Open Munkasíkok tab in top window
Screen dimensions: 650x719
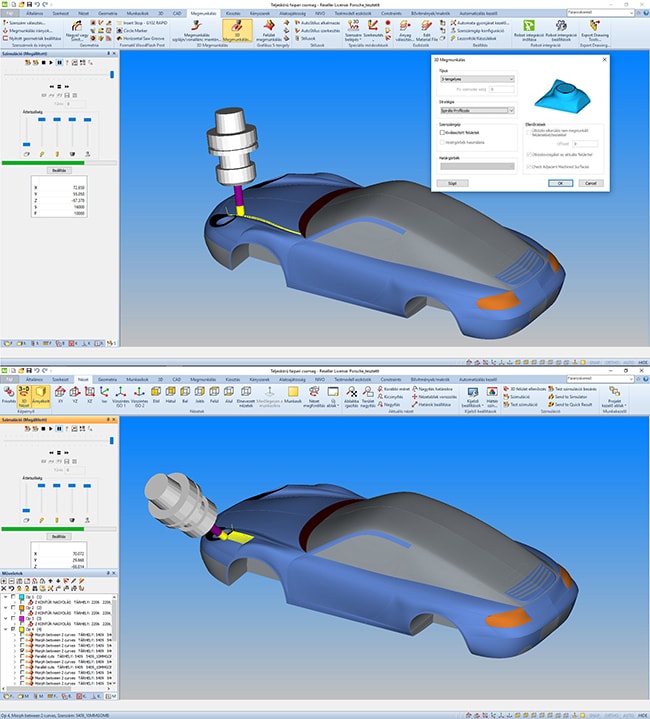point(138,13)
